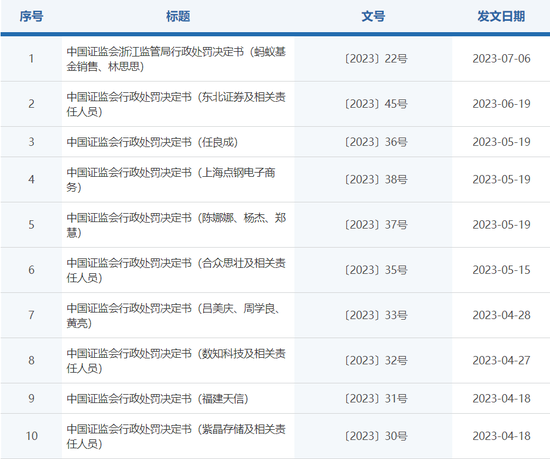Click sequence number 4 cell
This screenshot has height=459, width=550.
pos(31,180)
